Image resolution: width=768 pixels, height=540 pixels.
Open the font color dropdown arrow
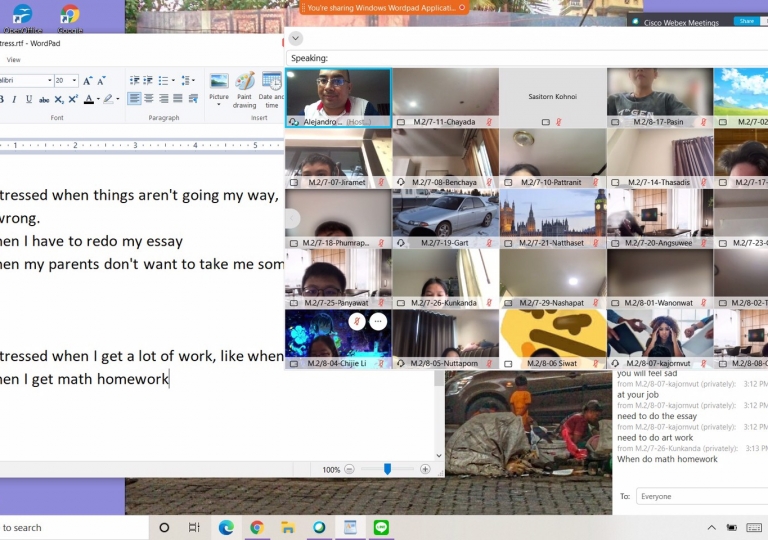[x=98, y=99]
